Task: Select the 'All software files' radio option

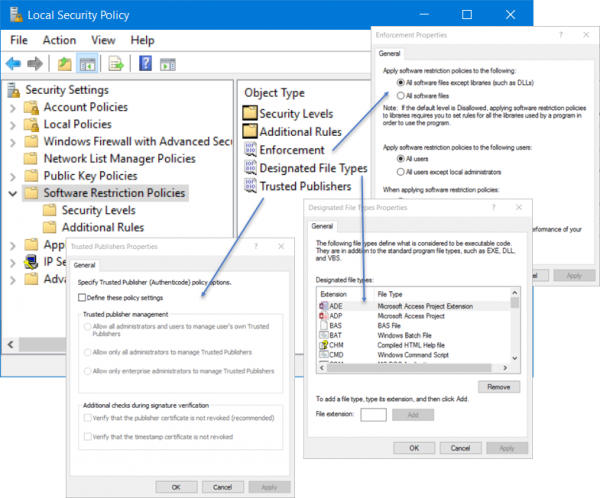Action: [x=401, y=95]
